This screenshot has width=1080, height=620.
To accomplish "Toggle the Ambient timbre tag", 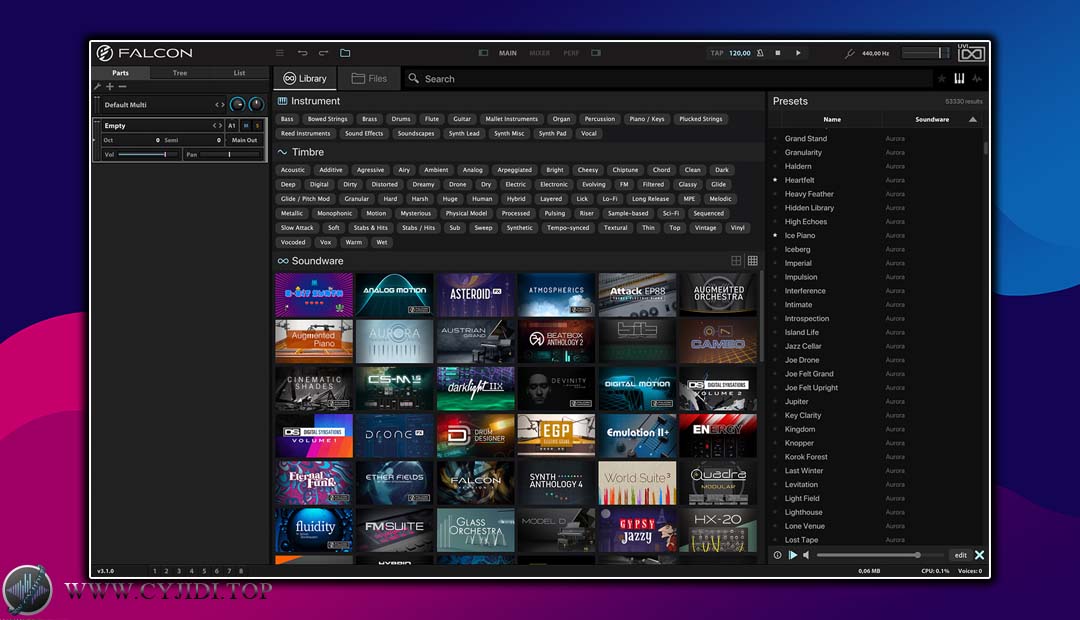I will click(x=436, y=170).
